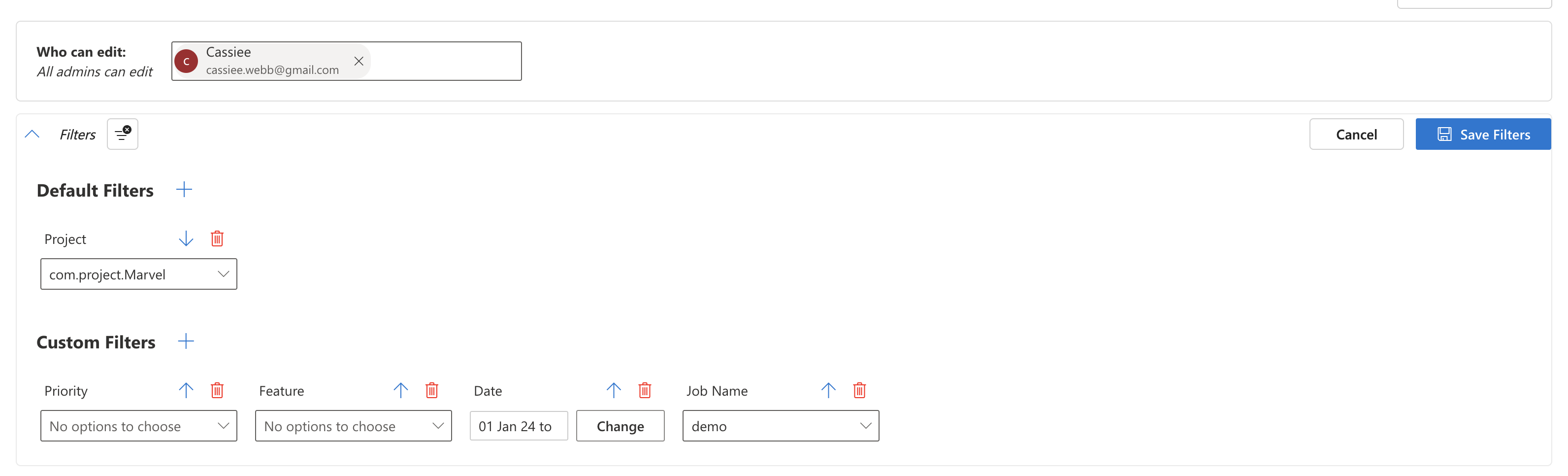Viewport: 1568px width, 476px height.
Task: Delete the Priority custom filter
Action: point(217,390)
